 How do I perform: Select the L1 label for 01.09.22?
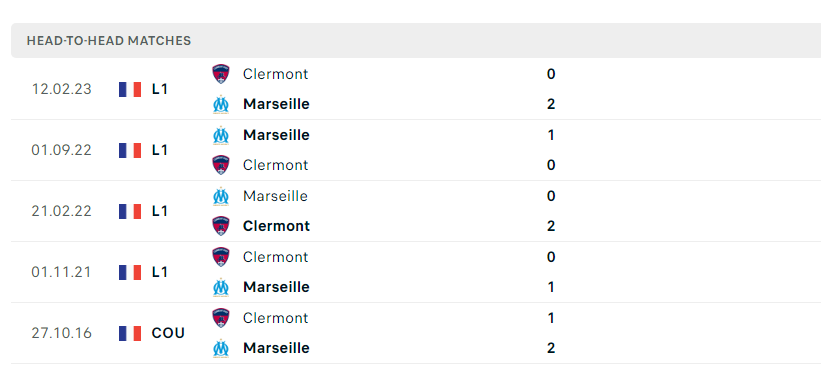pos(160,150)
